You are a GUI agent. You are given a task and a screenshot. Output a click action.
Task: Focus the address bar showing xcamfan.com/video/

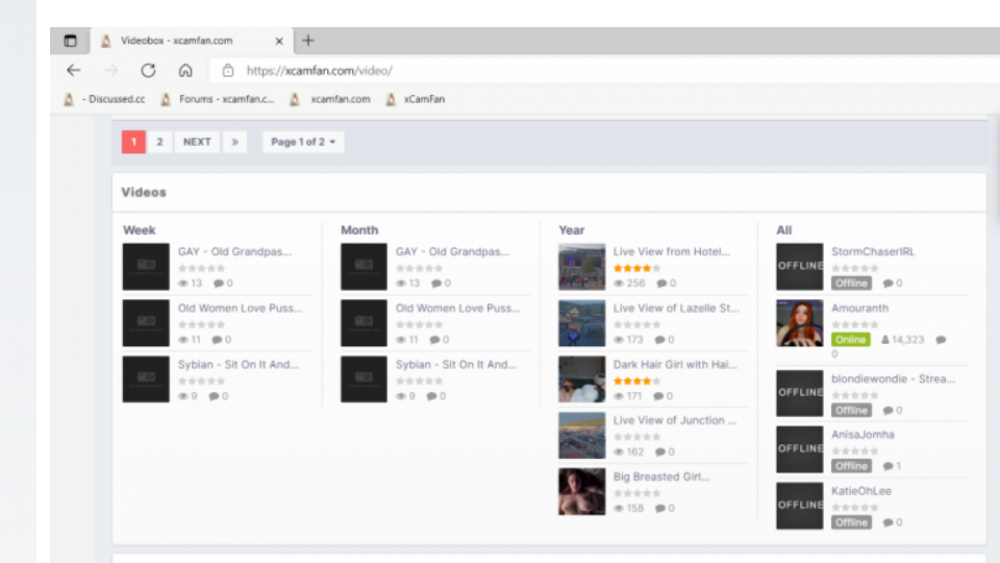(x=606, y=71)
